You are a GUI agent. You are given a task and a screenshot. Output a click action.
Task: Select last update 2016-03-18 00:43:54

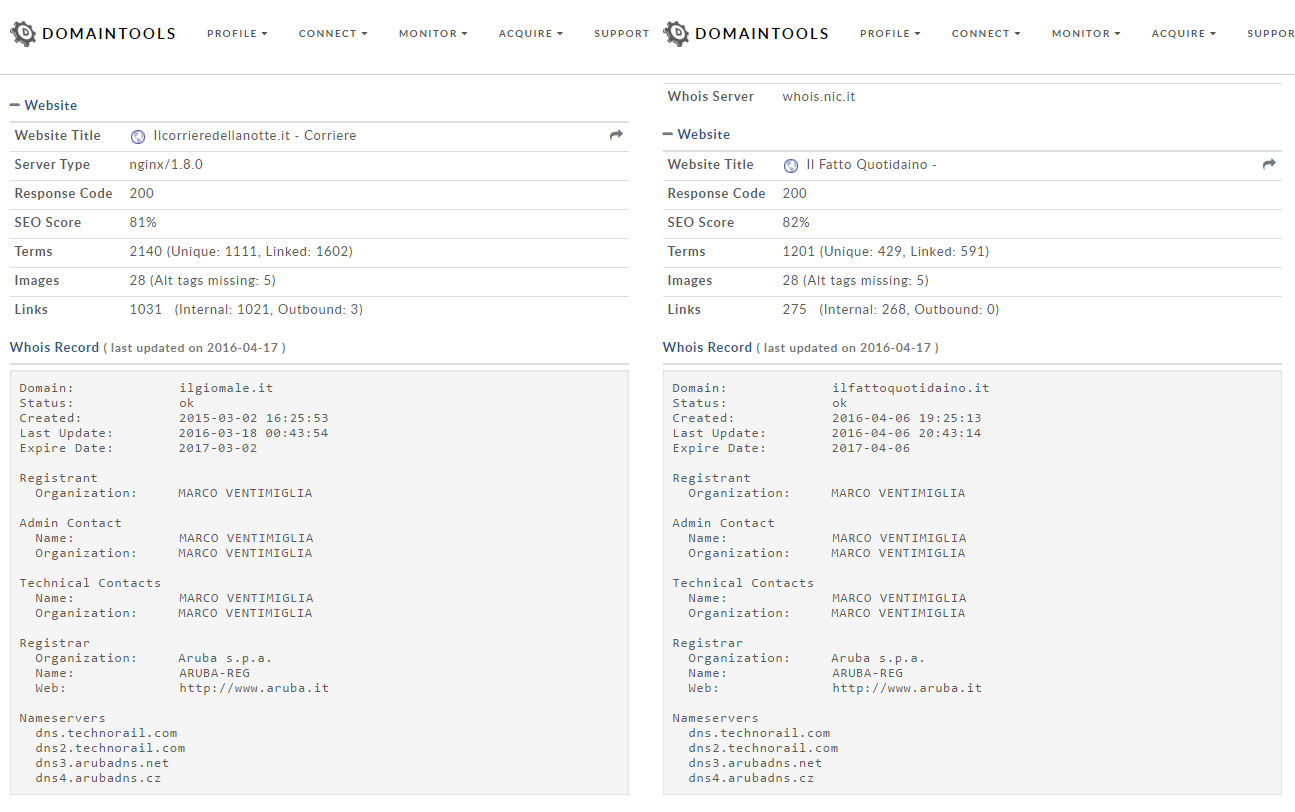point(254,433)
